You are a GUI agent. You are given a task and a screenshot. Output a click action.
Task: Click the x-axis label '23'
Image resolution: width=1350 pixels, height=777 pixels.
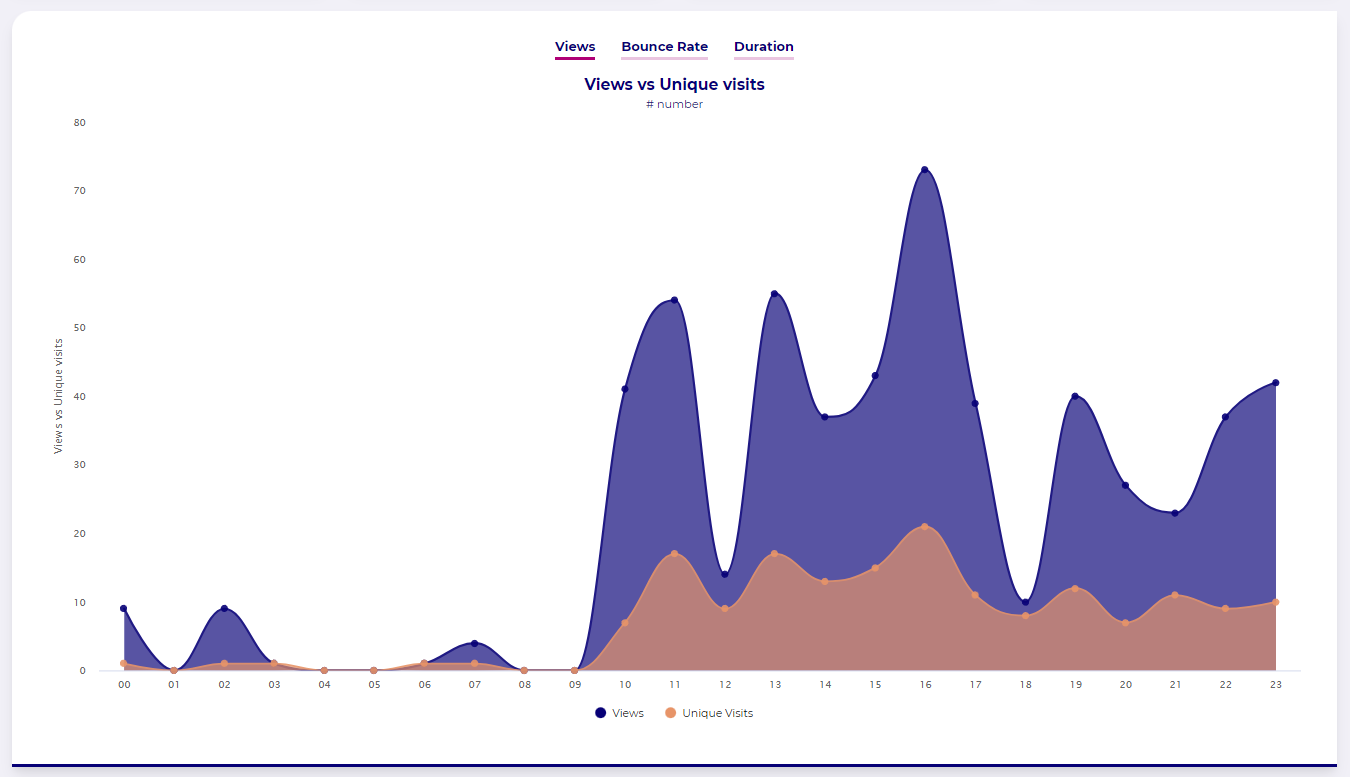pyautogui.click(x=1276, y=685)
